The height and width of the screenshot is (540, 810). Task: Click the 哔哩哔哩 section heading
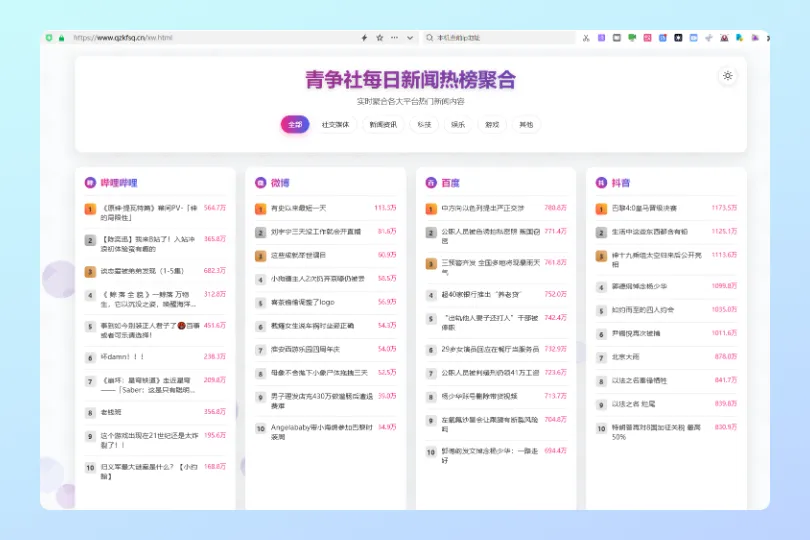pos(119,183)
